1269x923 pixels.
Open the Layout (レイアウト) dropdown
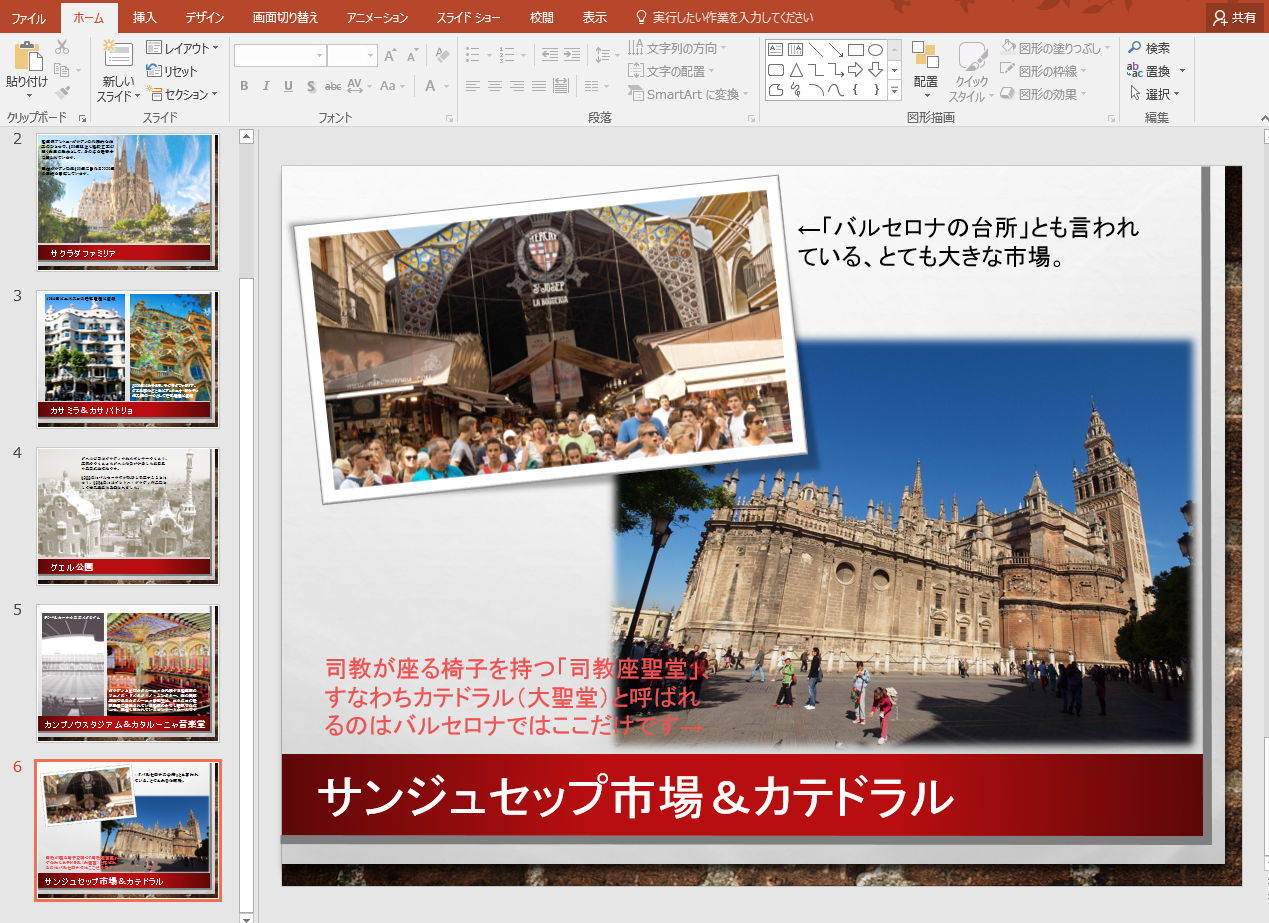[183, 48]
